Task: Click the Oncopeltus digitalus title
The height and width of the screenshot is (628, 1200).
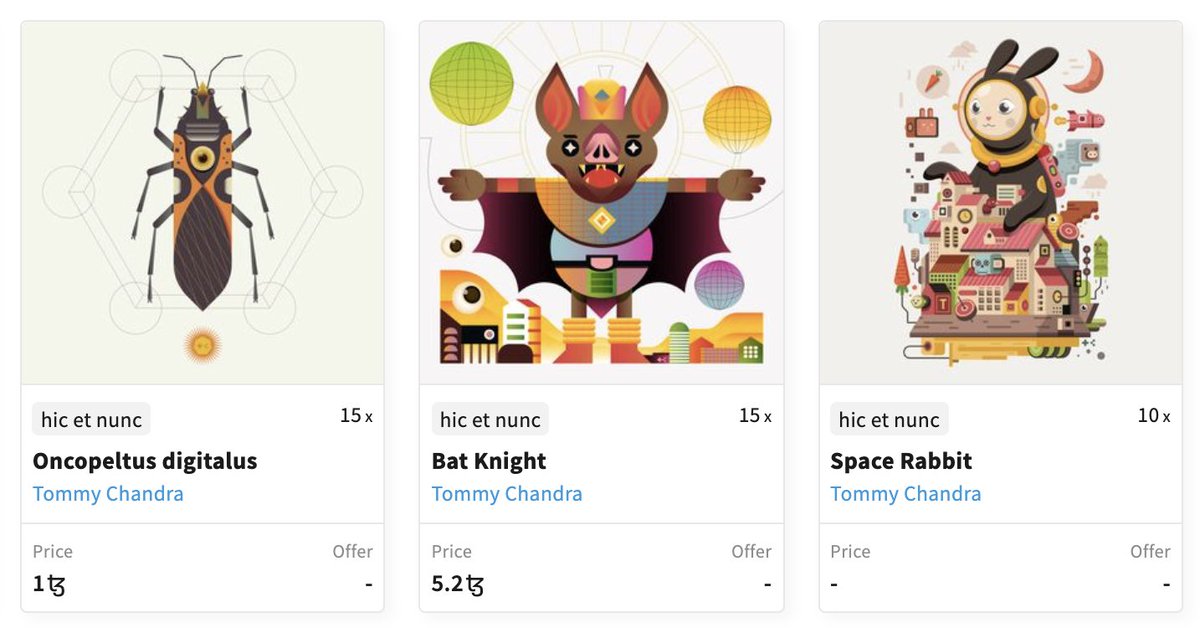Action: pos(145,461)
